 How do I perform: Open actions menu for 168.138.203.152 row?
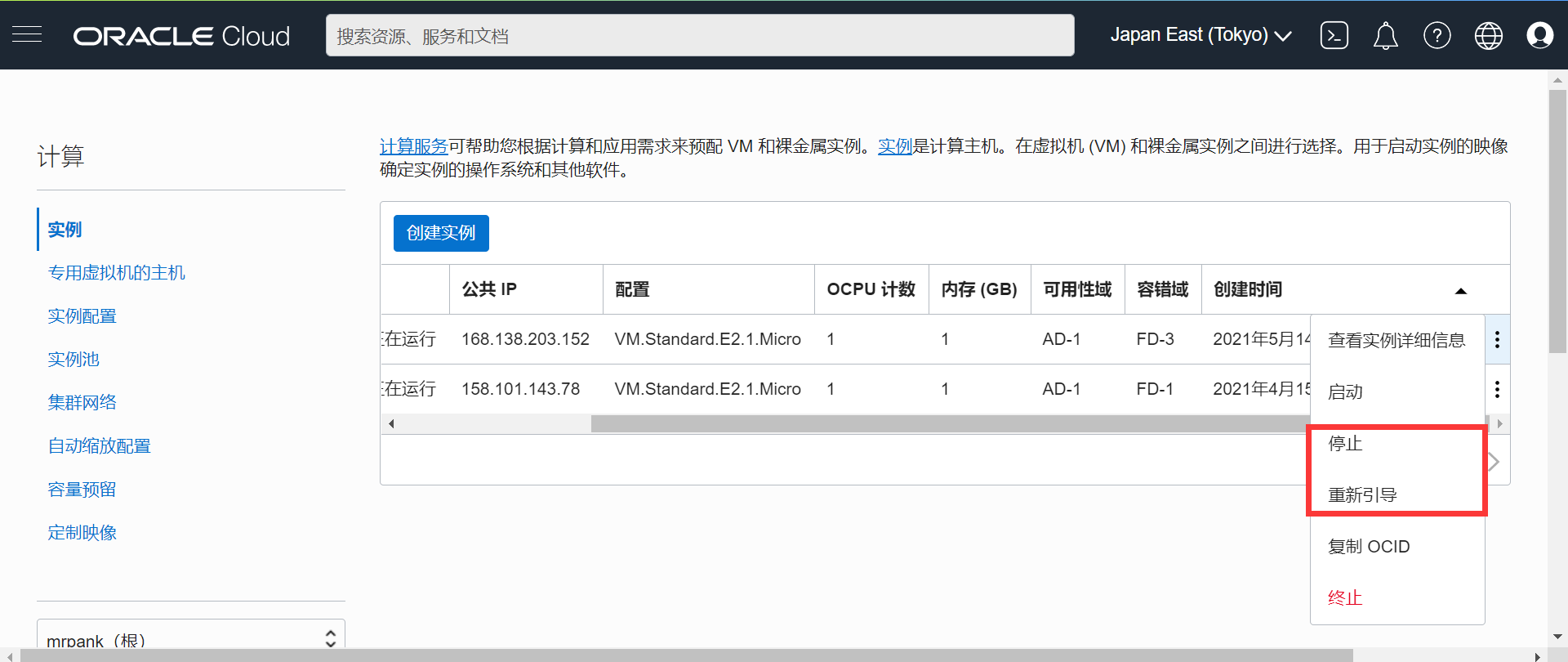click(1497, 339)
